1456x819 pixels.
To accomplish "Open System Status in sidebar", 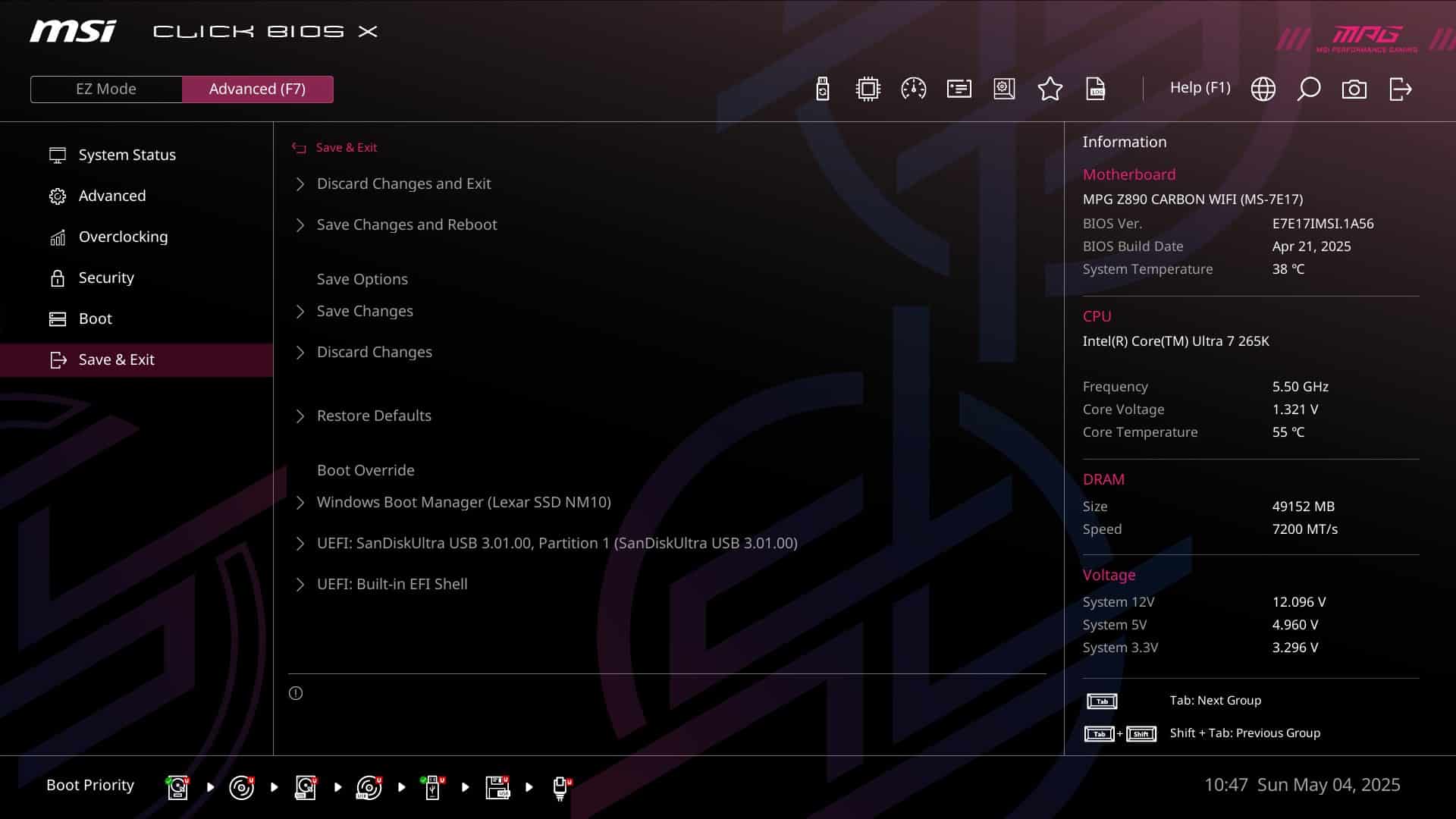I will pyautogui.click(x=136, y=155).
